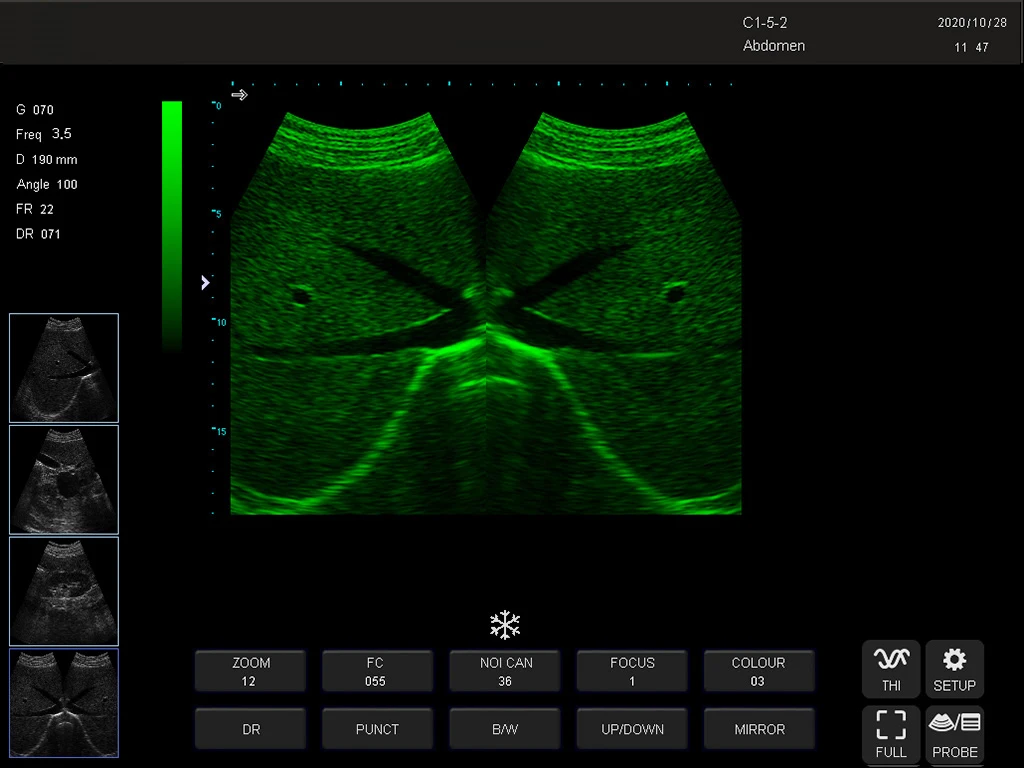The height and width of the screenshot is (768, 1024).
Task: Click the snowflake freeze icon
Action: [x=505, y=626]
